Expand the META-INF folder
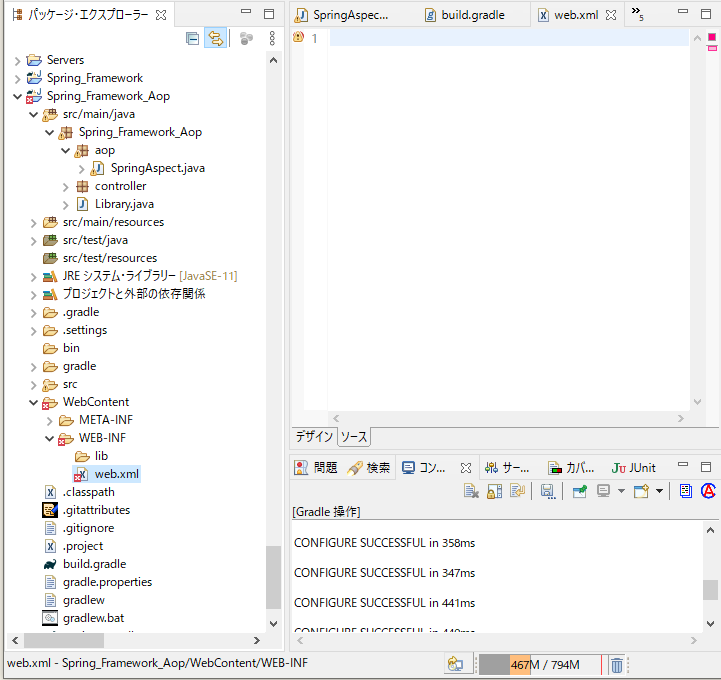 (50, 421)
